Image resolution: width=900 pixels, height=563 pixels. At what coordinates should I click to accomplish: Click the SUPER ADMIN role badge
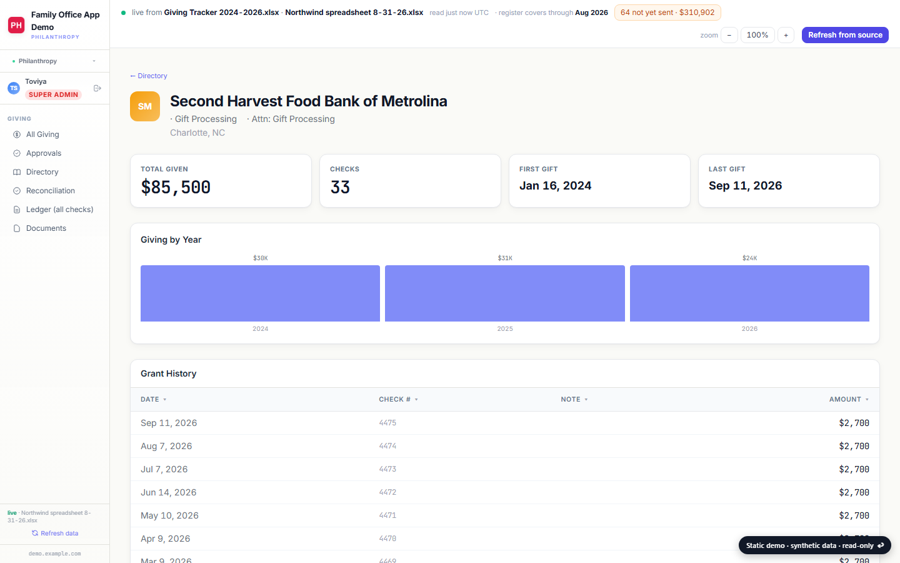(x=53, y=95)
